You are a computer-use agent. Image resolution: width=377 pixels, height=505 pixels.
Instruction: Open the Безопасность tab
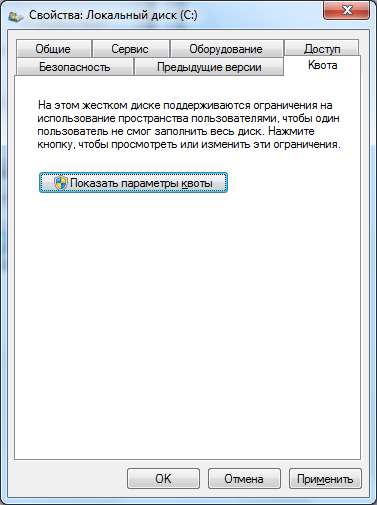[75, 67]
